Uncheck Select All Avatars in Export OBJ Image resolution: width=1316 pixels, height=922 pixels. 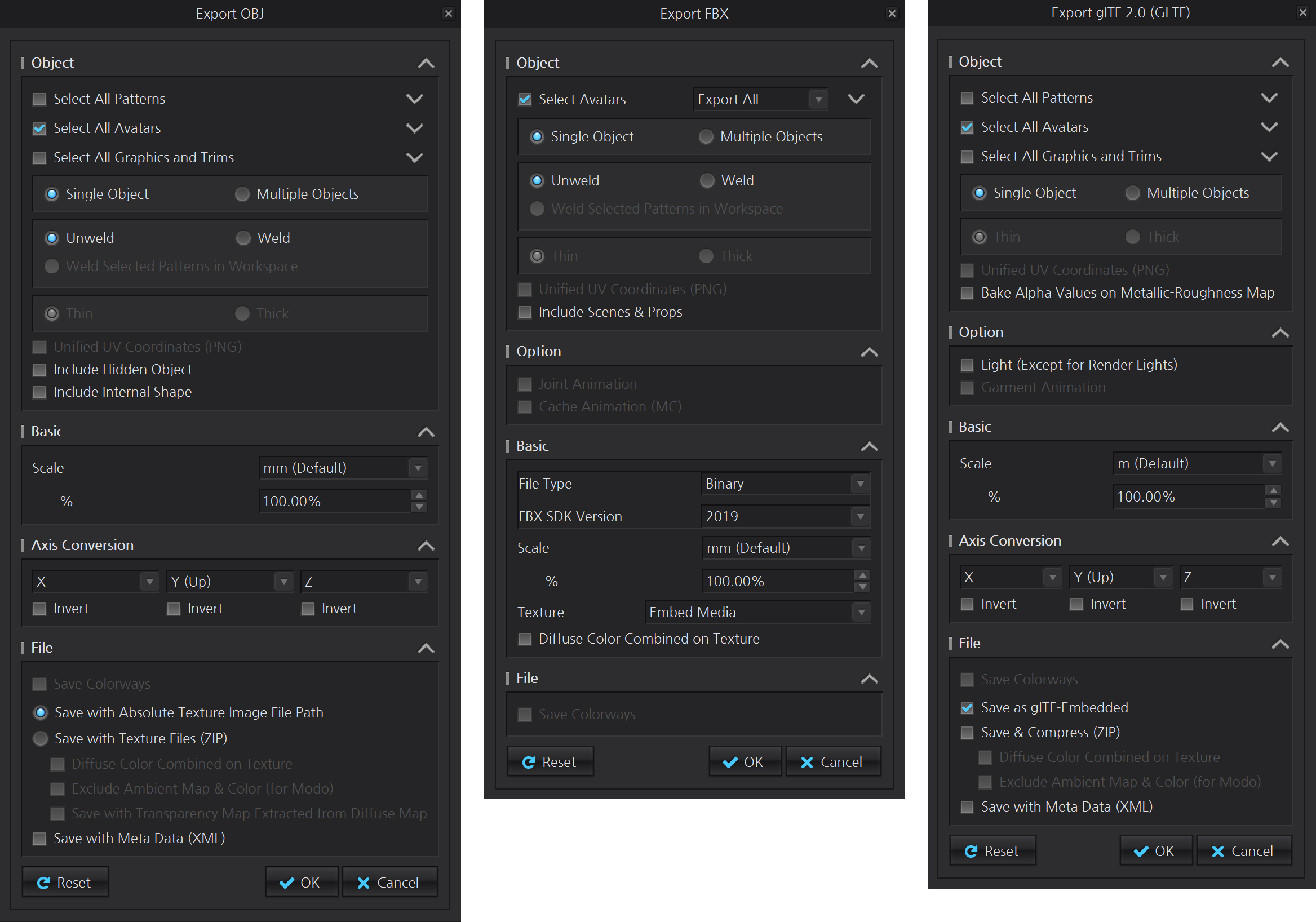click(x=39, y=128)
